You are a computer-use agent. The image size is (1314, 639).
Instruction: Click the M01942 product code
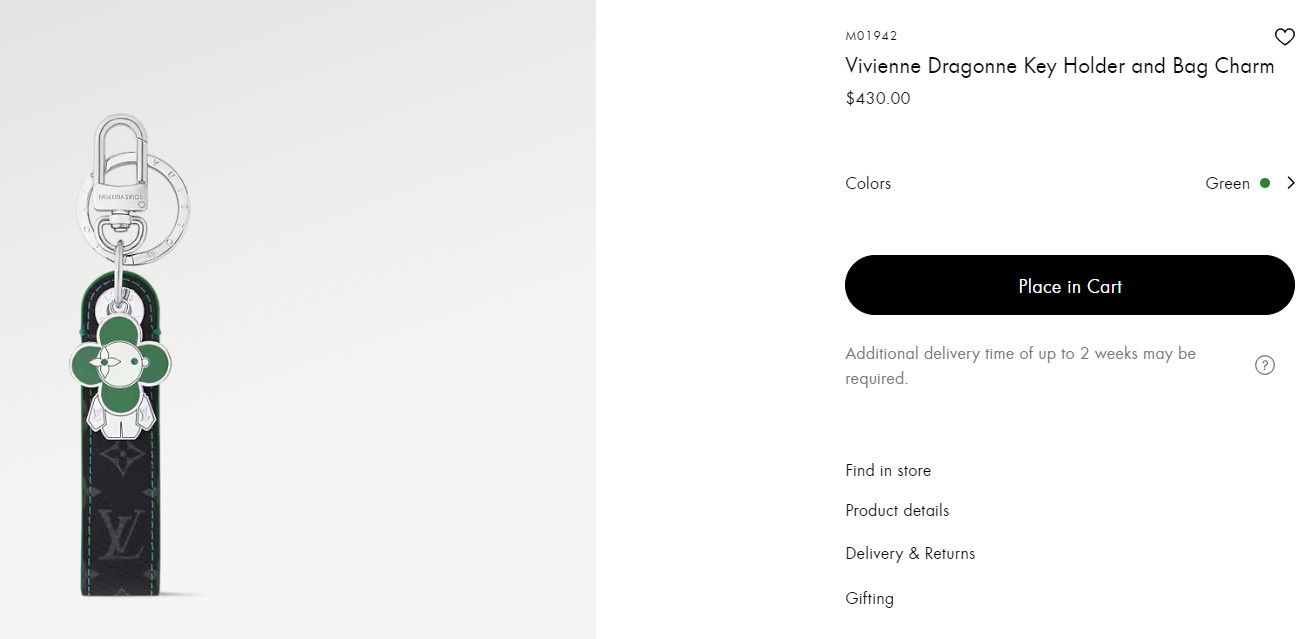click(871, 36)
